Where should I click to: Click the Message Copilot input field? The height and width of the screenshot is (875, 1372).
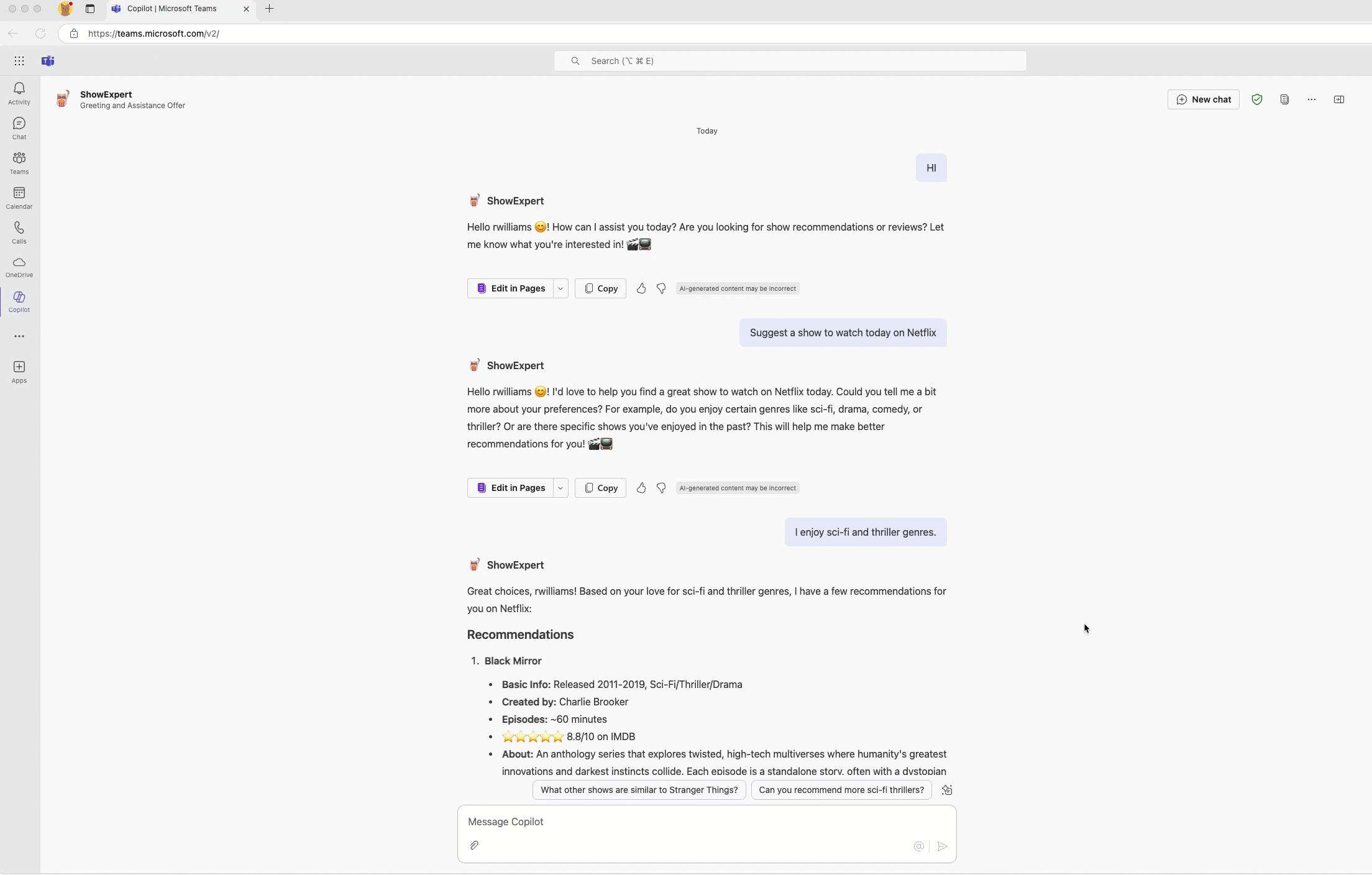click(x=706, y=822)
